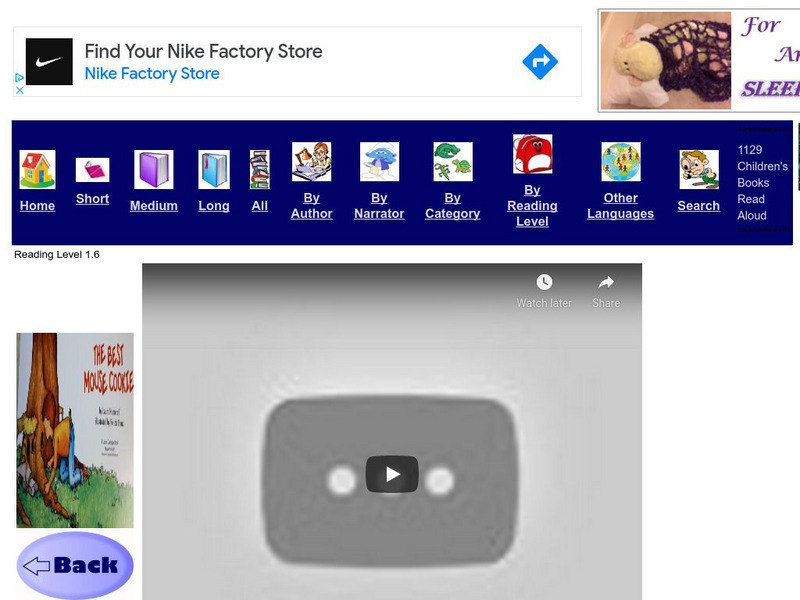Click the AdChoices triangle icon

pos(19,78)
